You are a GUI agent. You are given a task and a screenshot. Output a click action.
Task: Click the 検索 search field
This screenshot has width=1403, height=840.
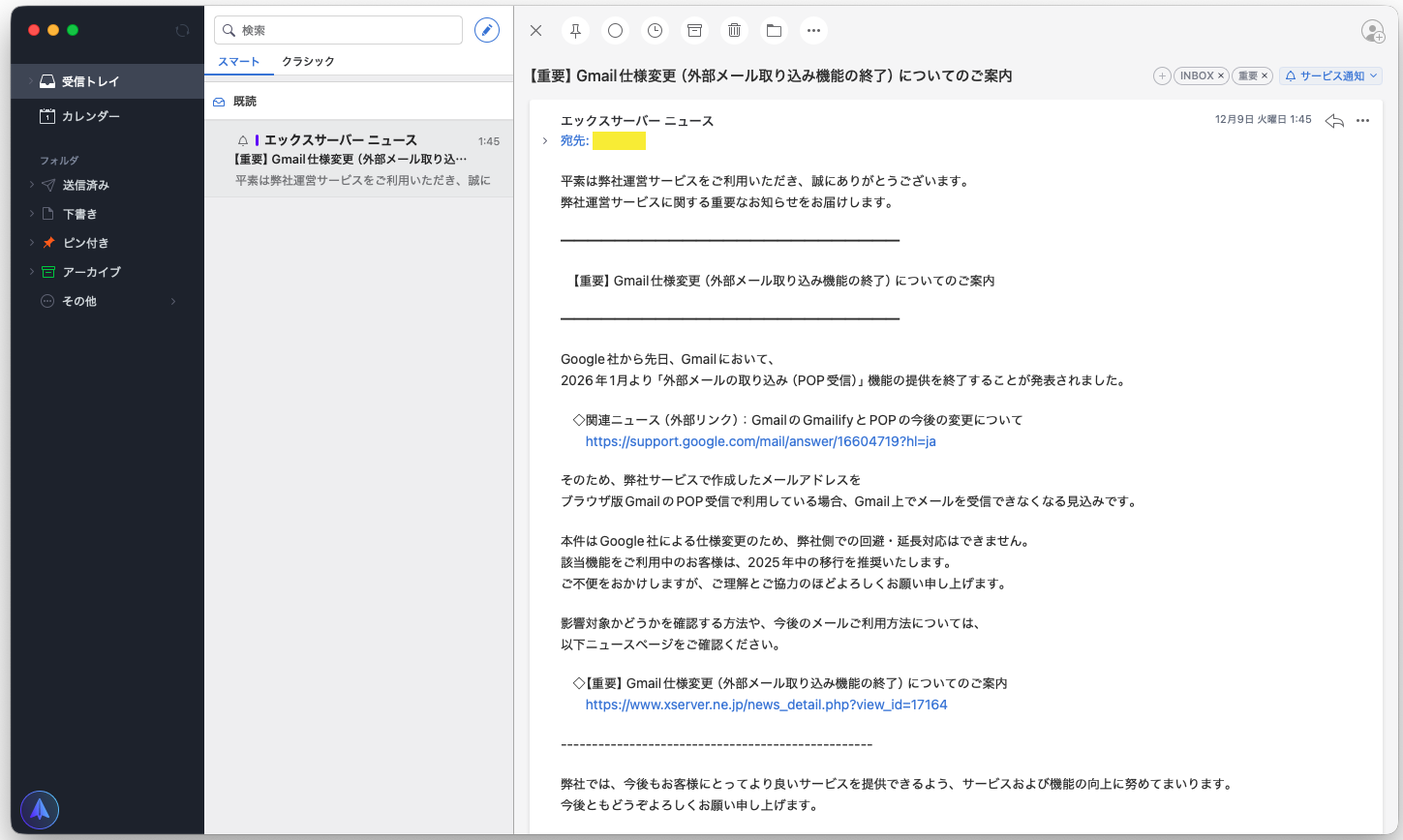(x=338, y=30)
